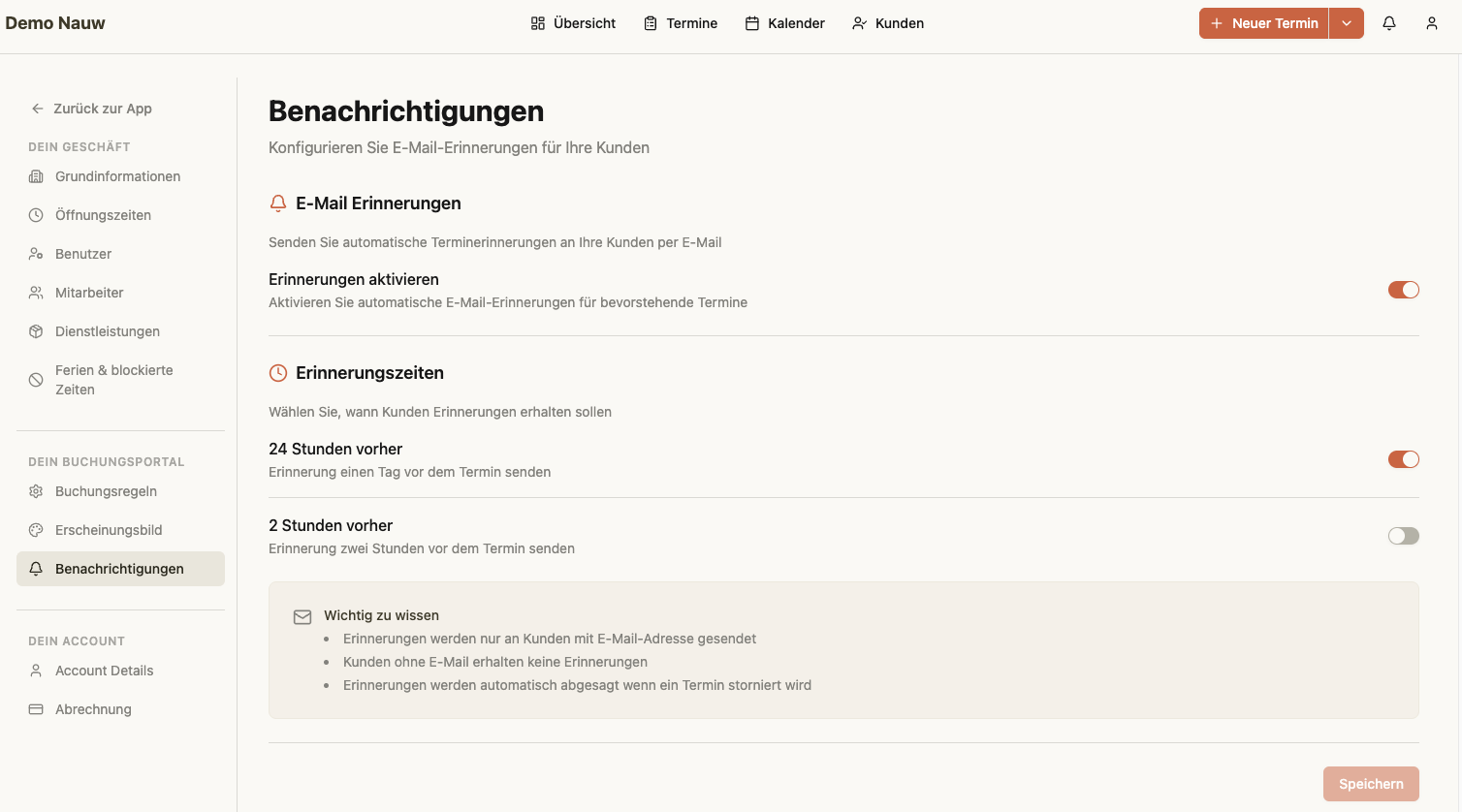Open the user profile icon menu
Viewport: 1462px width, 812px height.
pos(1432,23)
